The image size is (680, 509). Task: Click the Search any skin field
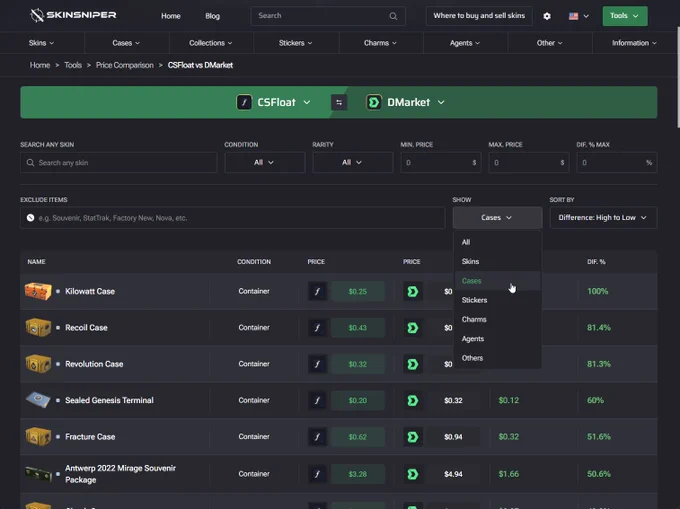(x=118, y=163)
